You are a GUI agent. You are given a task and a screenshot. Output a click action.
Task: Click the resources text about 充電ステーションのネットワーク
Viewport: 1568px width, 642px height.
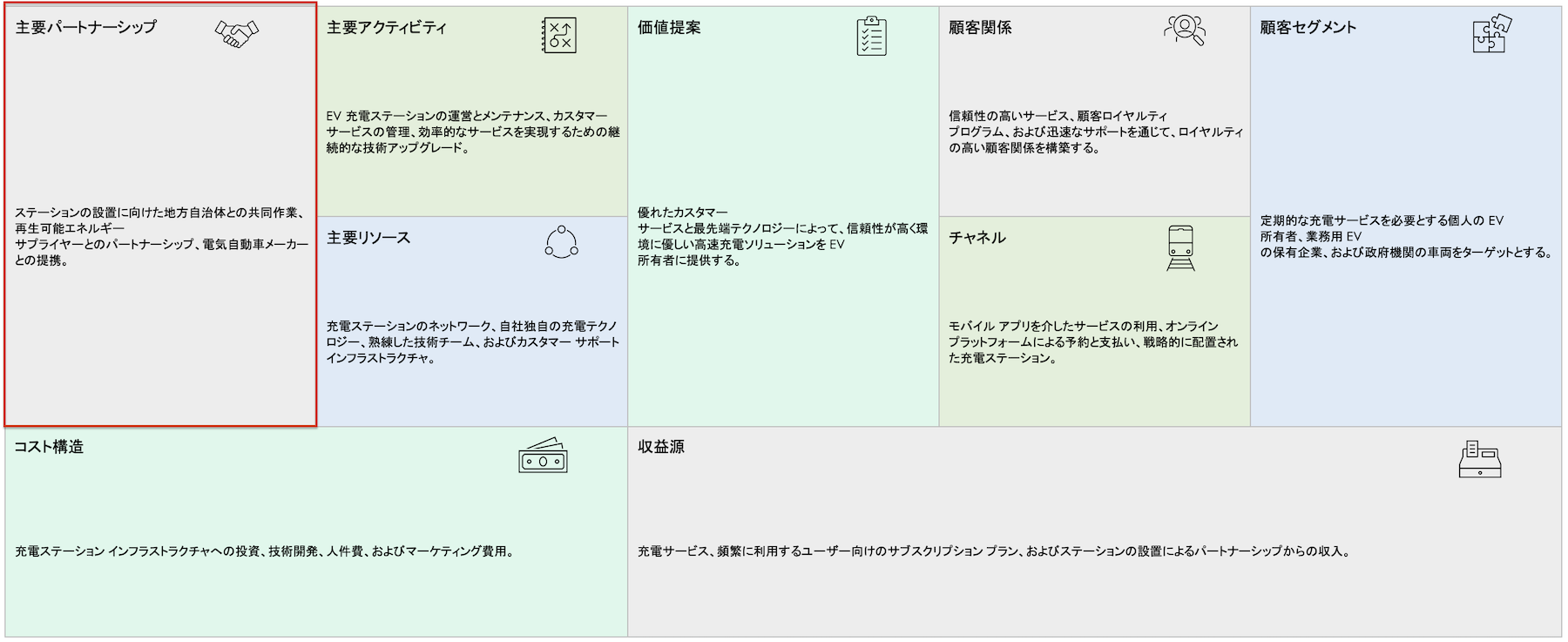473,341
